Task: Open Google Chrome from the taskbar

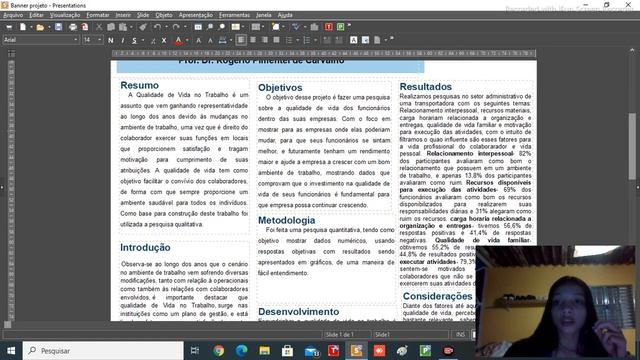Action: click(219, 351)
